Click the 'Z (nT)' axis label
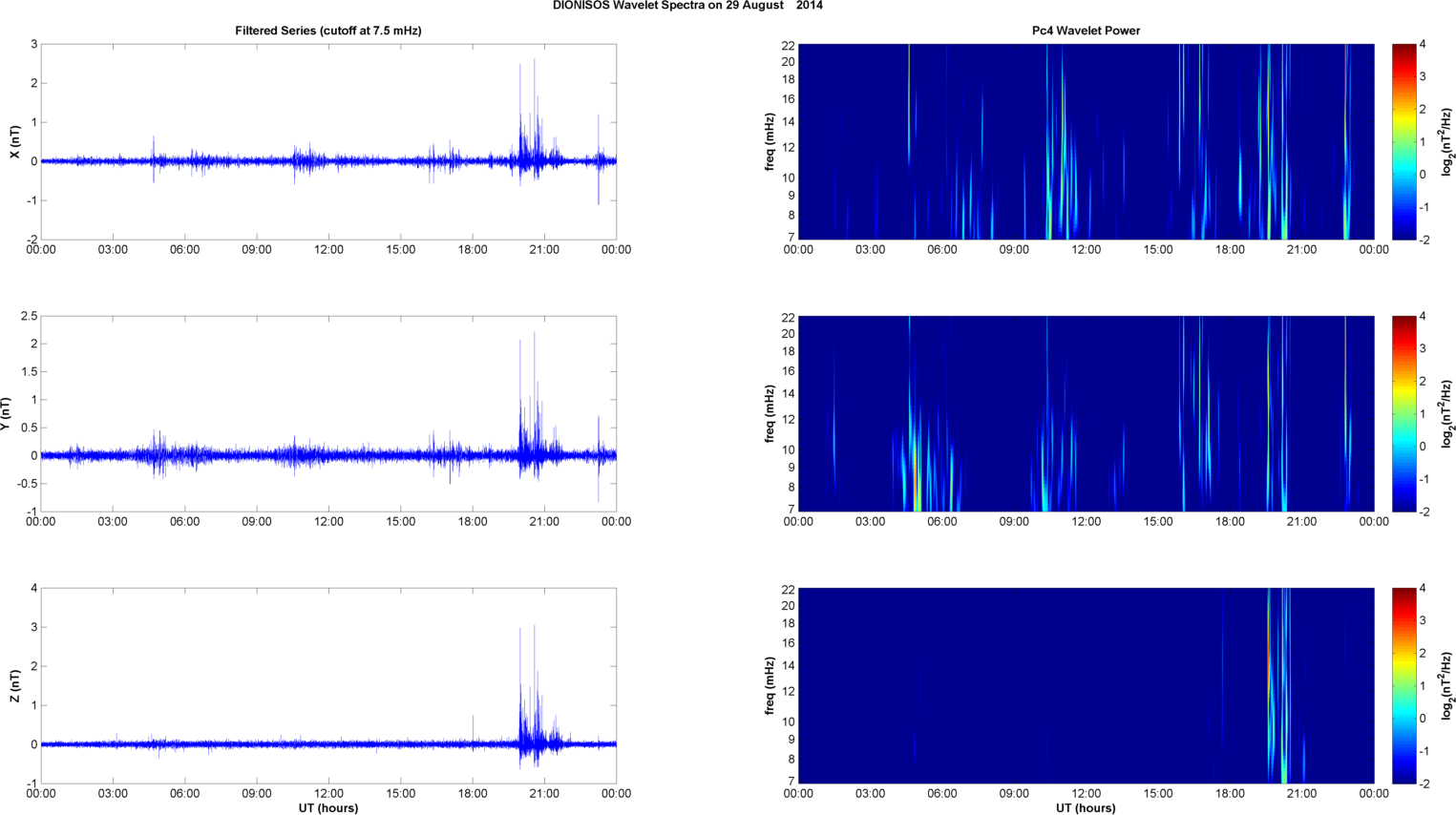 [x=15, y=685]
